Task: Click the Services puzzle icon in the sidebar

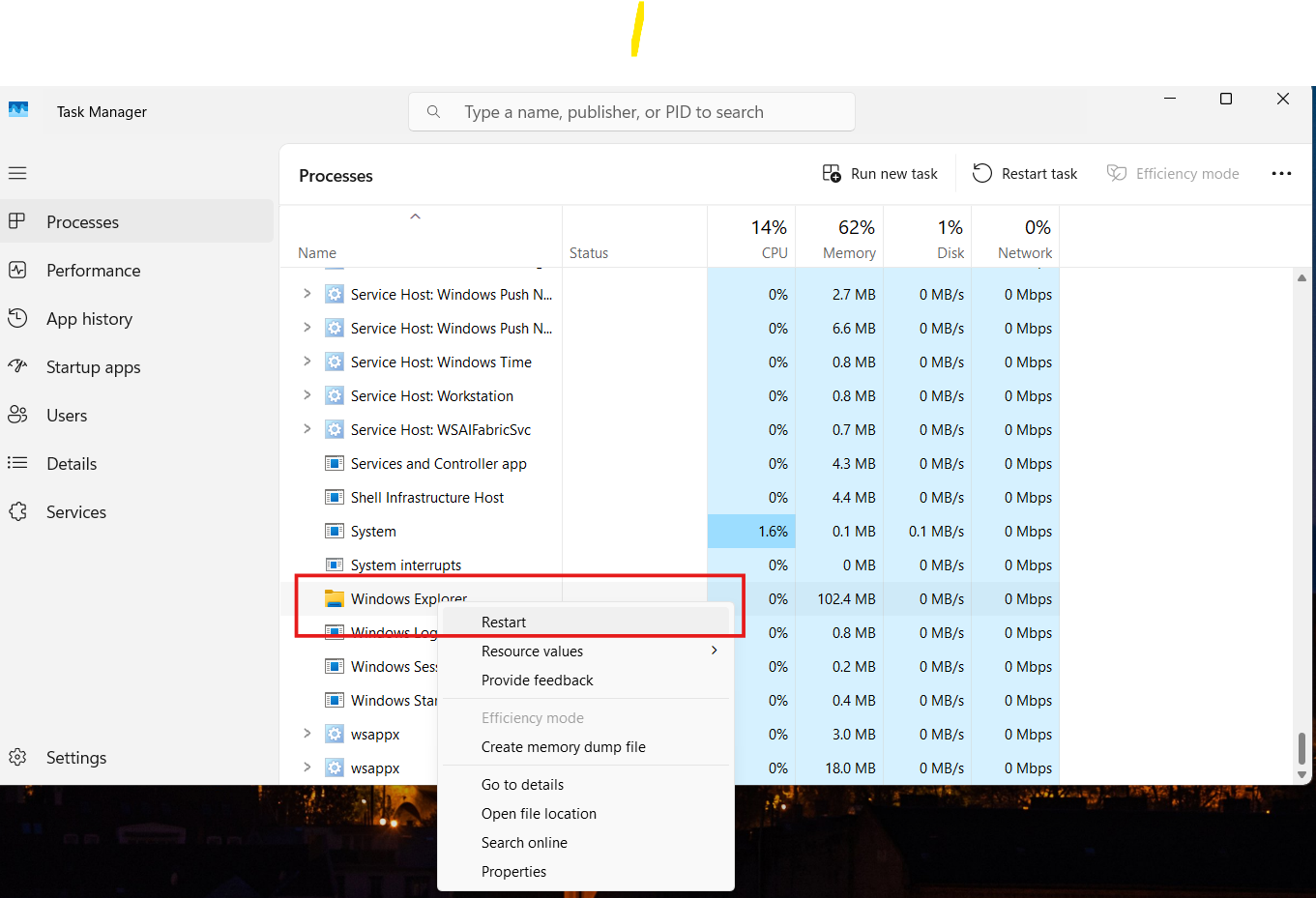Action: pyautogui.click(x=17, y=511)
